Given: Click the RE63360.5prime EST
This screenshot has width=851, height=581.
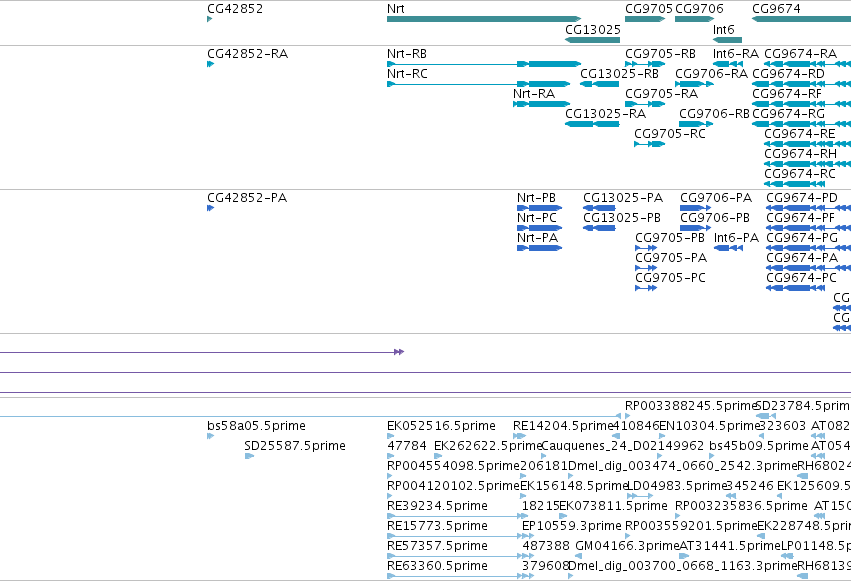Looking at the screenshot, I should 460,577.
